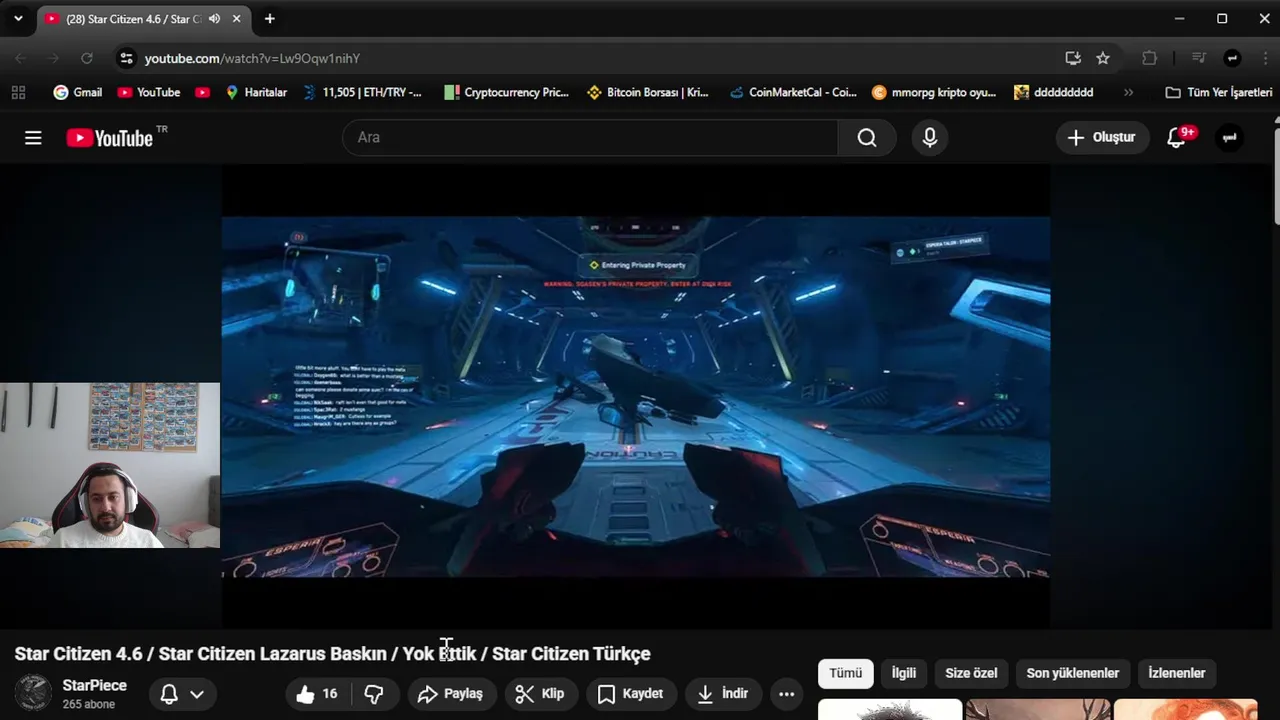Open the notifications bell with 9+ badge
Viewport: 1280px width, 720px height.
tap(1177, 138)
